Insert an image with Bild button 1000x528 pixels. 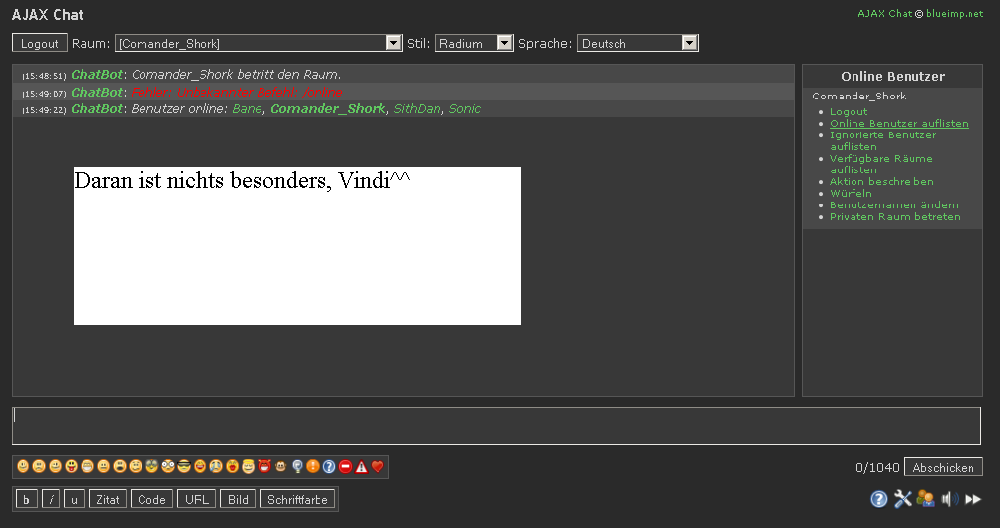pos(239,499)
